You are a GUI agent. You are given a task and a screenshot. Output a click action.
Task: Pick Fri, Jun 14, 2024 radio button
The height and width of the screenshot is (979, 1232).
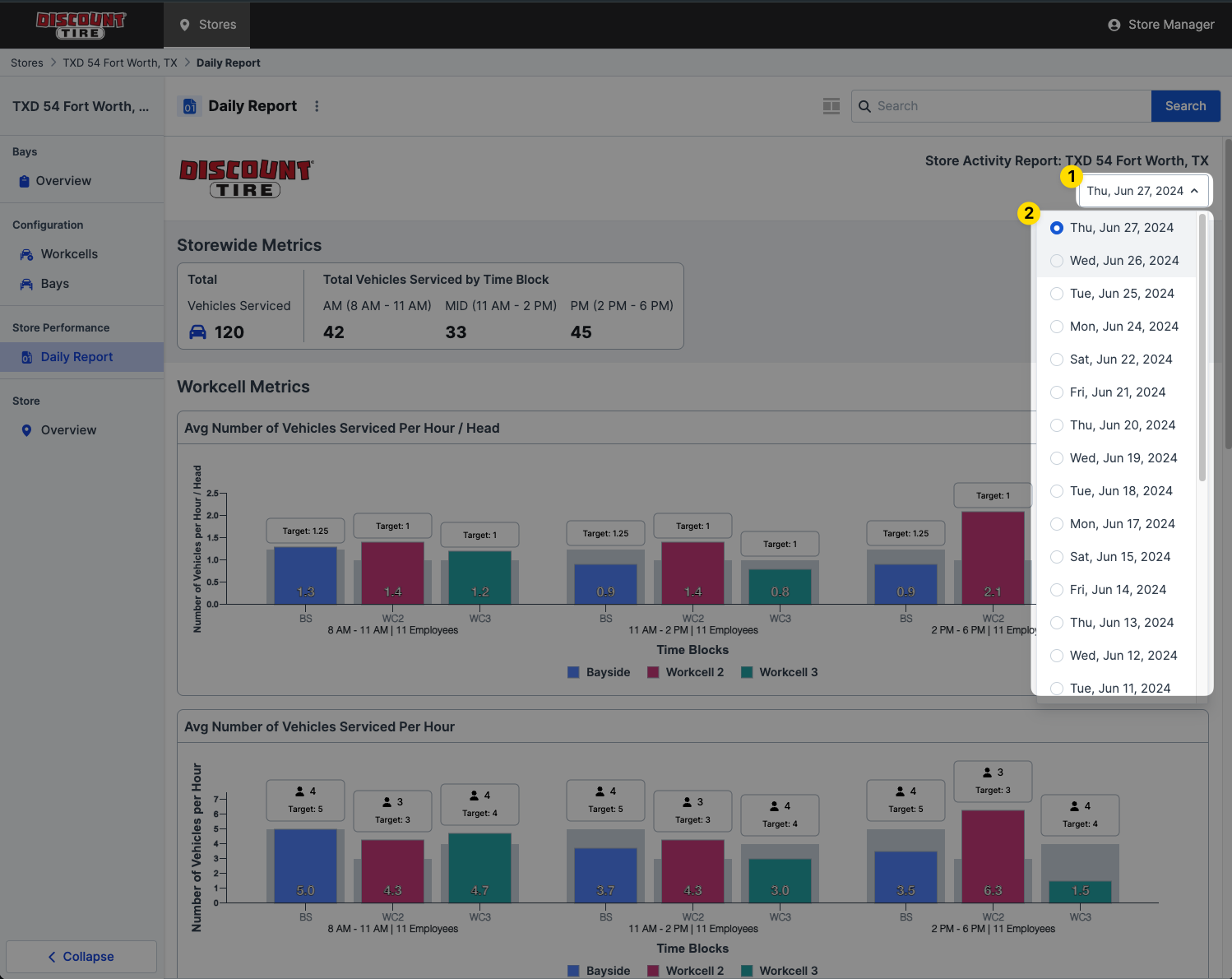1057,590
